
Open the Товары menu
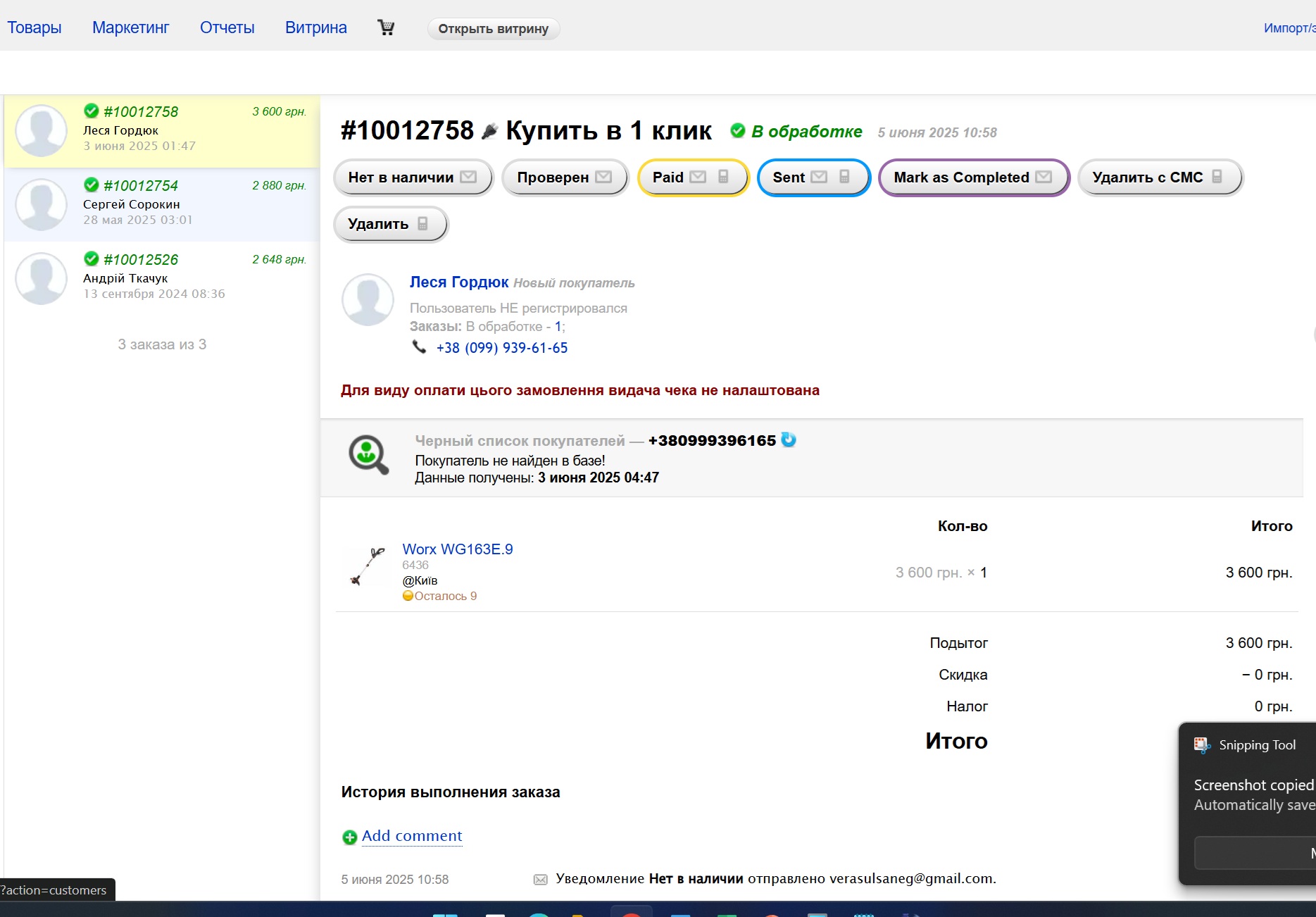35,27
